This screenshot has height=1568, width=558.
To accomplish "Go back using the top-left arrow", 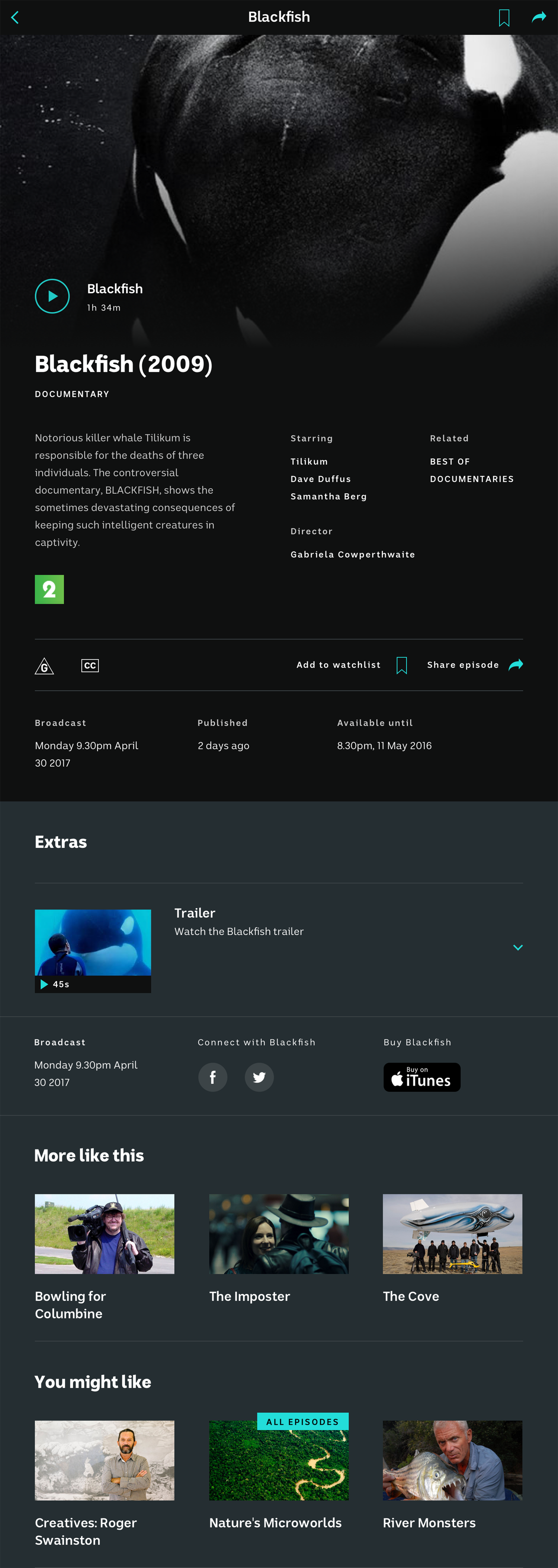I will (x=15, y=17).
